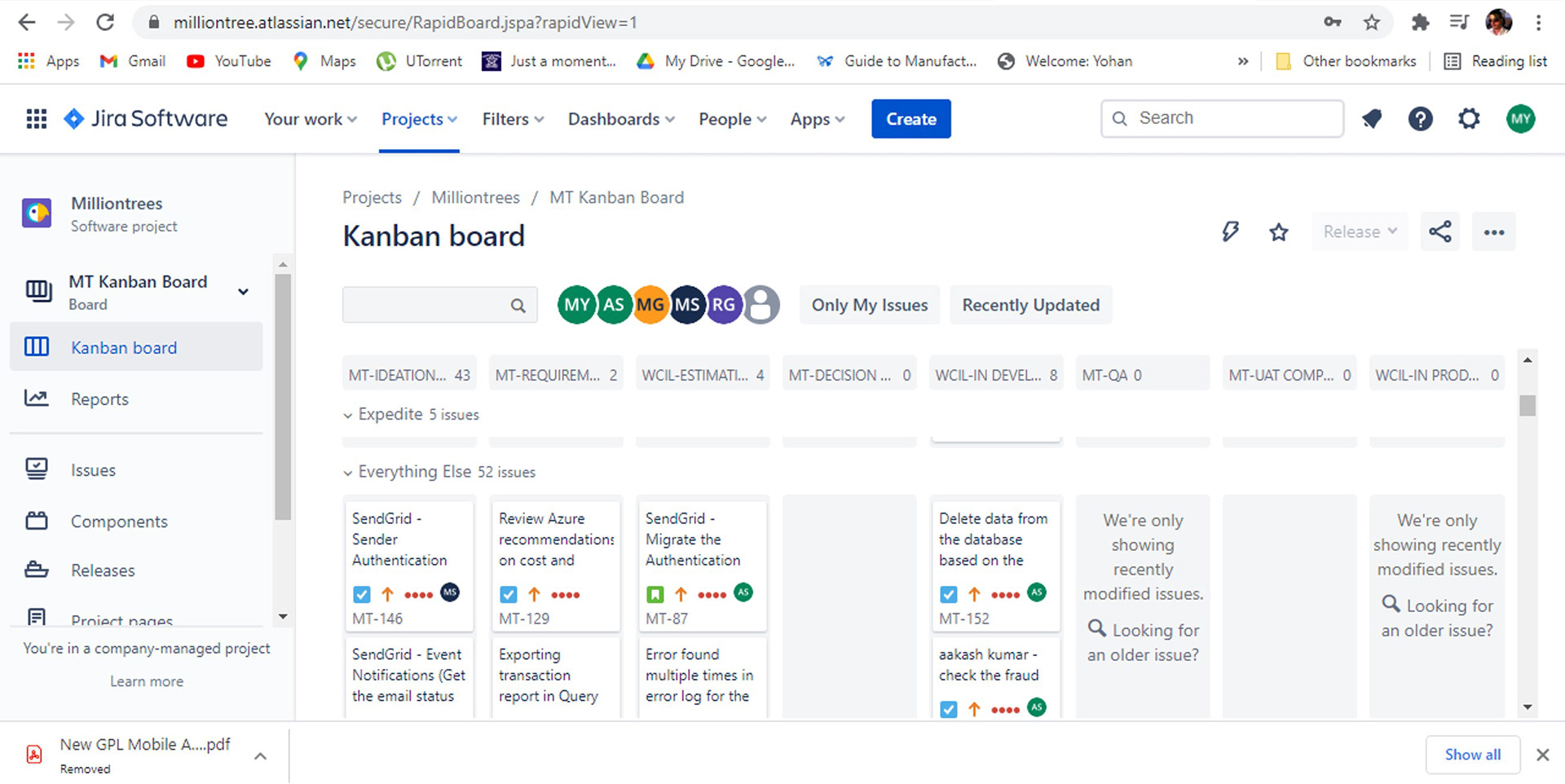1565x784 pixels.
Task: Open the MY profile avatar in header
Action: [x=1520, y=119]
